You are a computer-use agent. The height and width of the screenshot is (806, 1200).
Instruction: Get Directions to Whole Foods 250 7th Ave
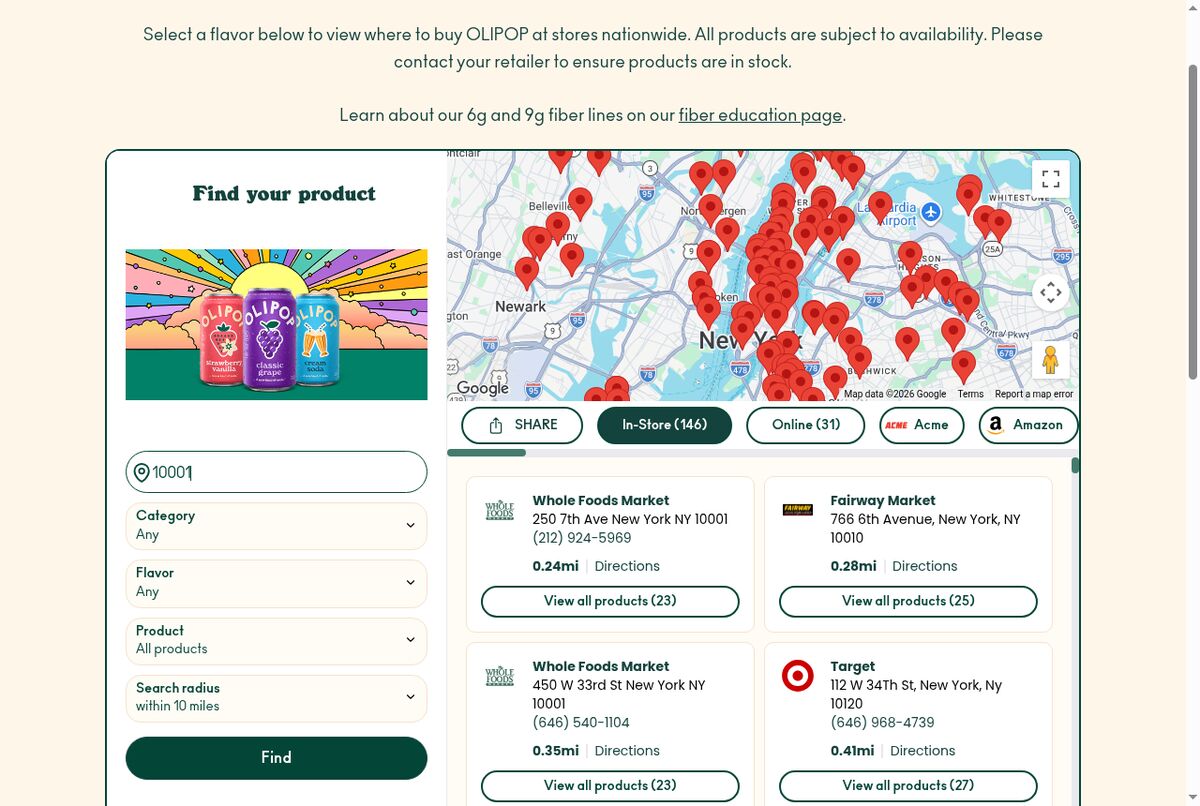(x=627, y=566)
